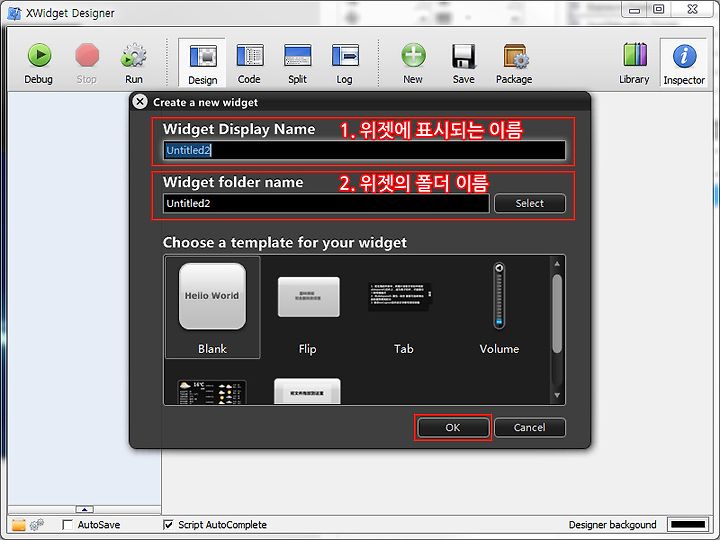Minimize the XWidget Designer window
The image size is (720, 540).
click(x=635, y=10)
